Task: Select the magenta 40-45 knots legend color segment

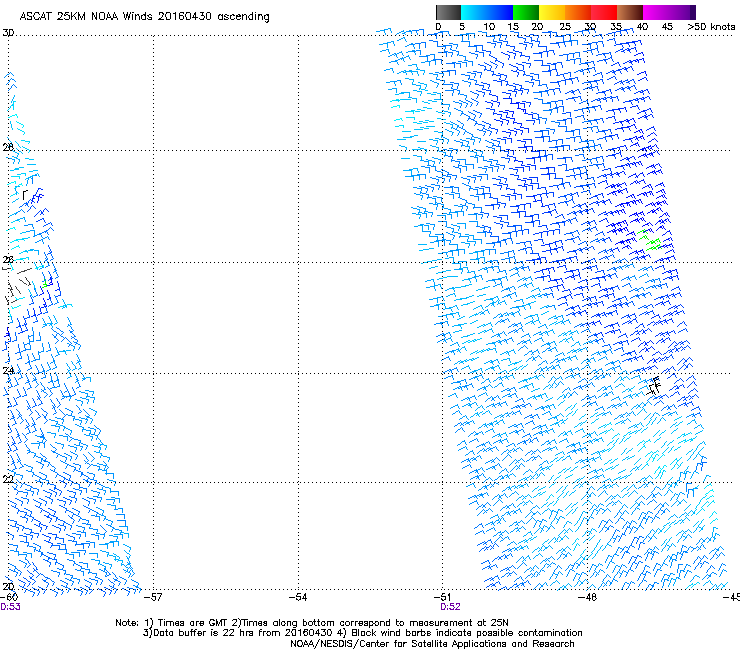Action: click(656, 12)
